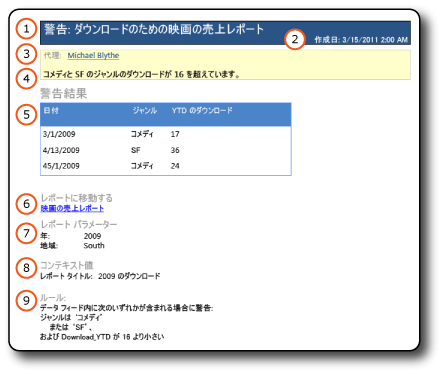The height and width of the screenshot is (374, 443).
Task: Select the 2009 のダウンロード context value
Action: coord(129,276)
